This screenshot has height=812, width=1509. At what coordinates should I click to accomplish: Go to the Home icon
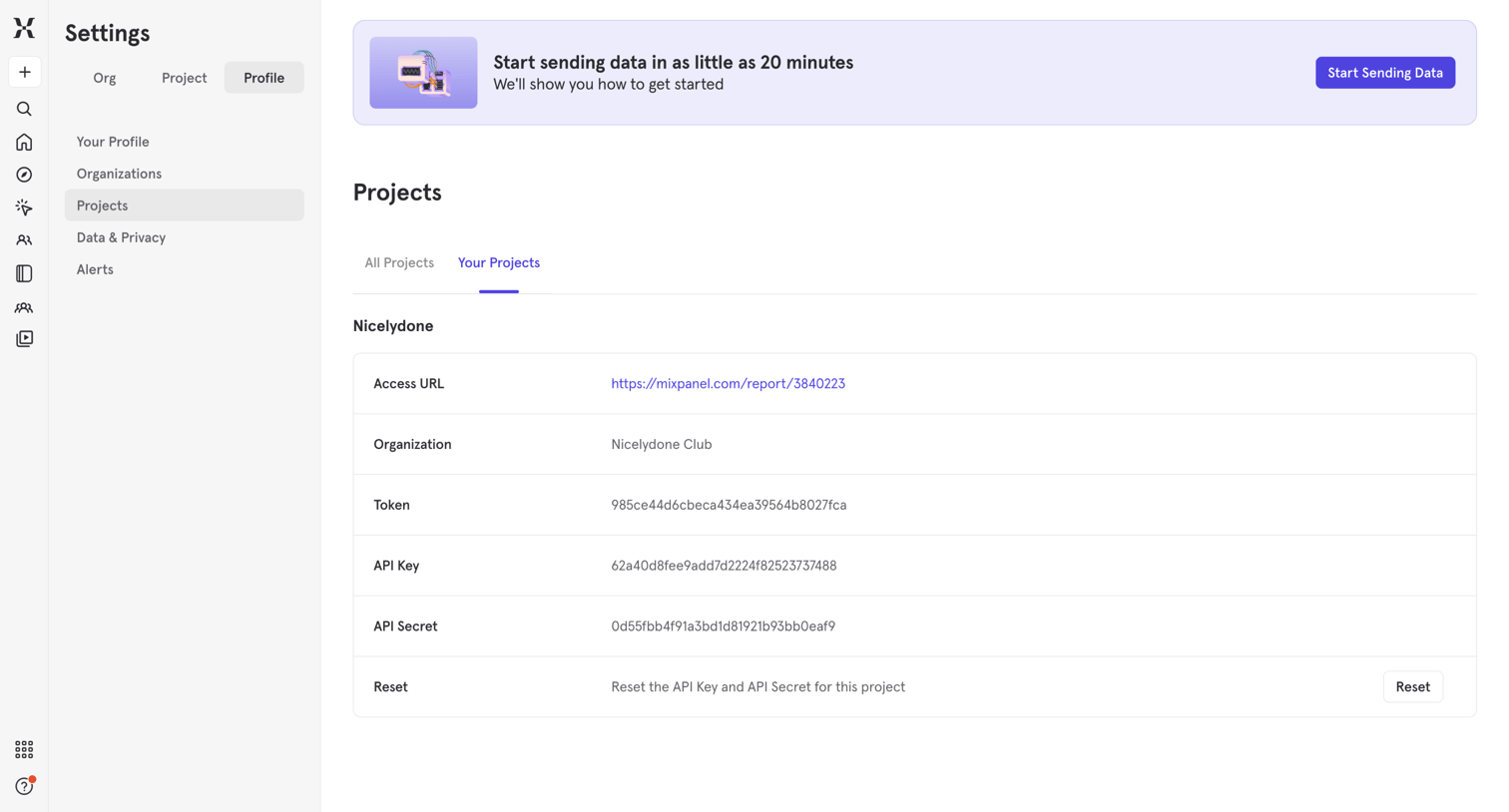(x=24, y=142)
